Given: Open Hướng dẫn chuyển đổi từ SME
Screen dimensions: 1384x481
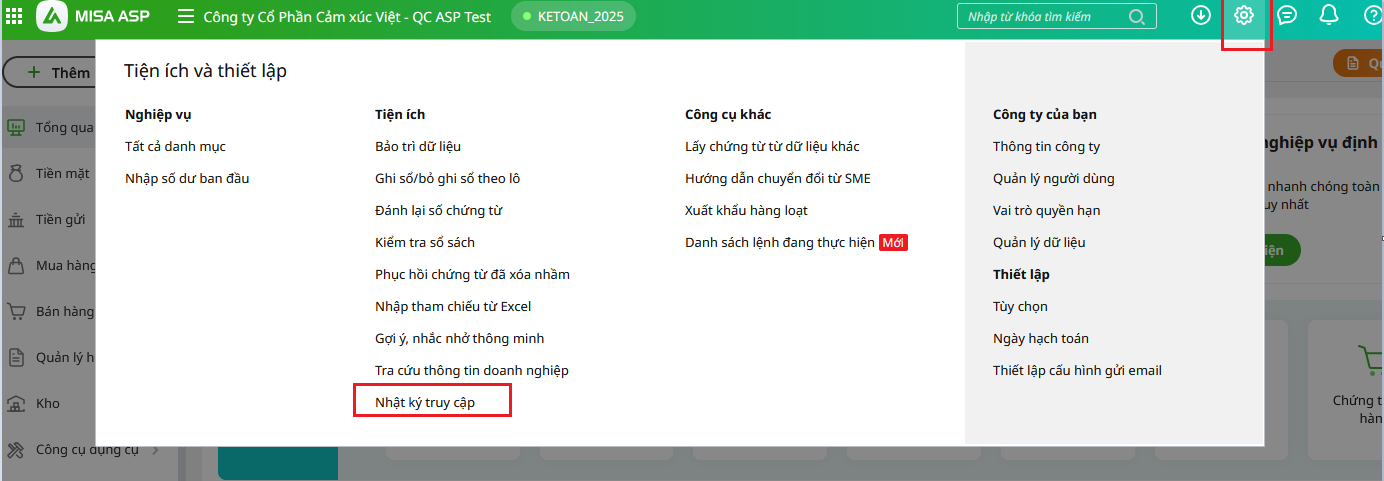Looking at the screenshot, I should tap(778, 178).
